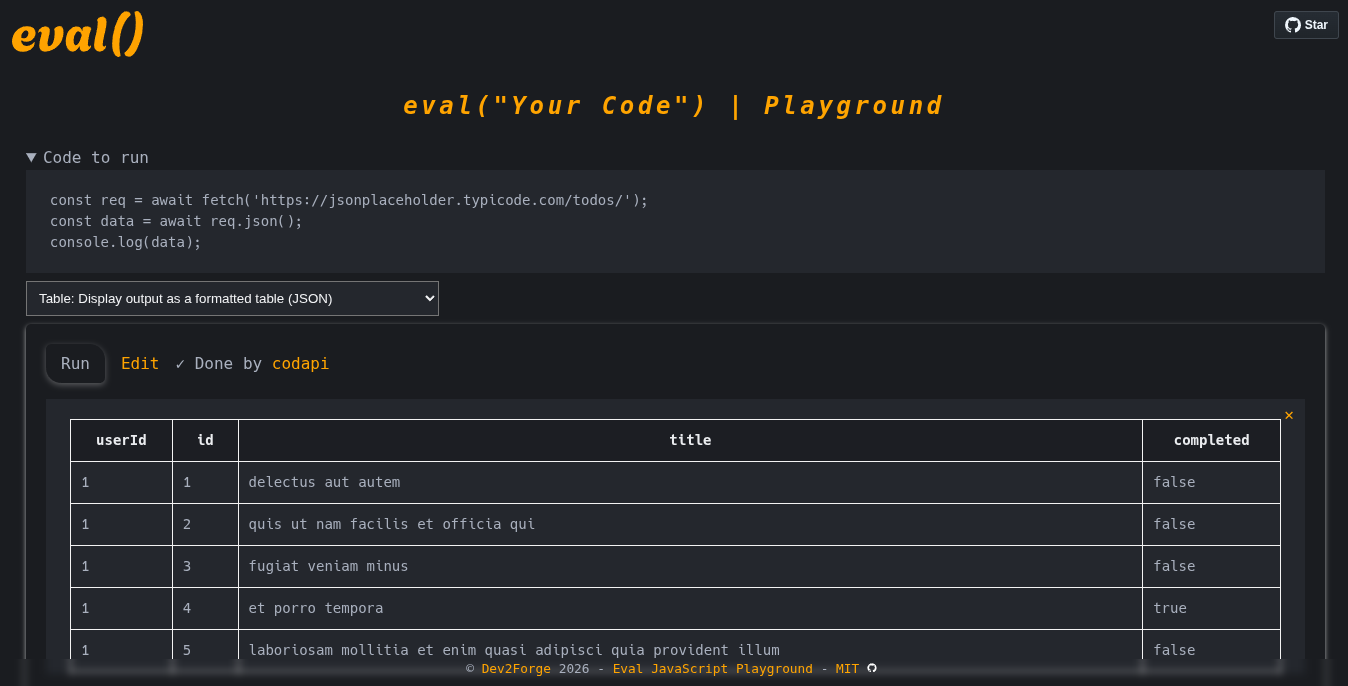1348x686 pixels.
Task: Click the GitHub icon in the footer
Action: tap(872, 668)
